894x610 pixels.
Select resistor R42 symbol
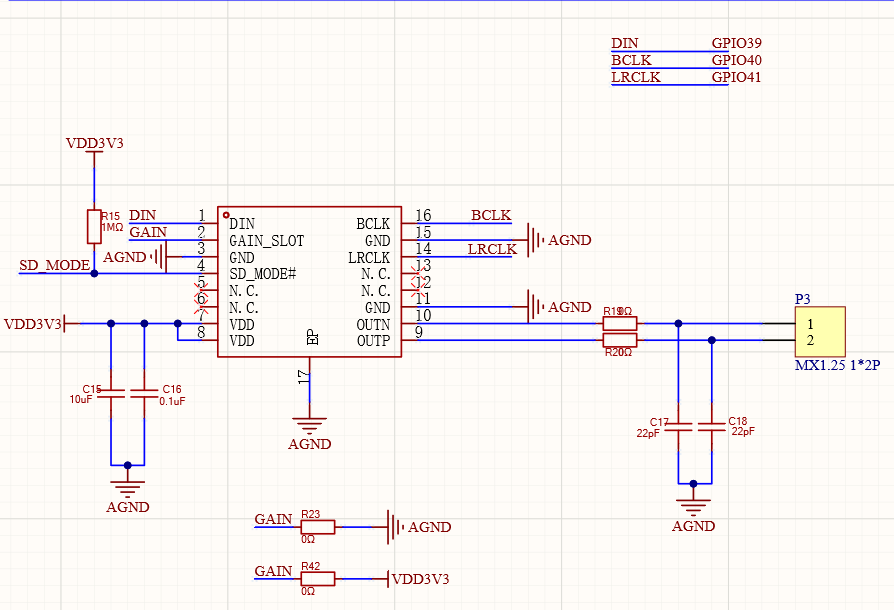318,579
